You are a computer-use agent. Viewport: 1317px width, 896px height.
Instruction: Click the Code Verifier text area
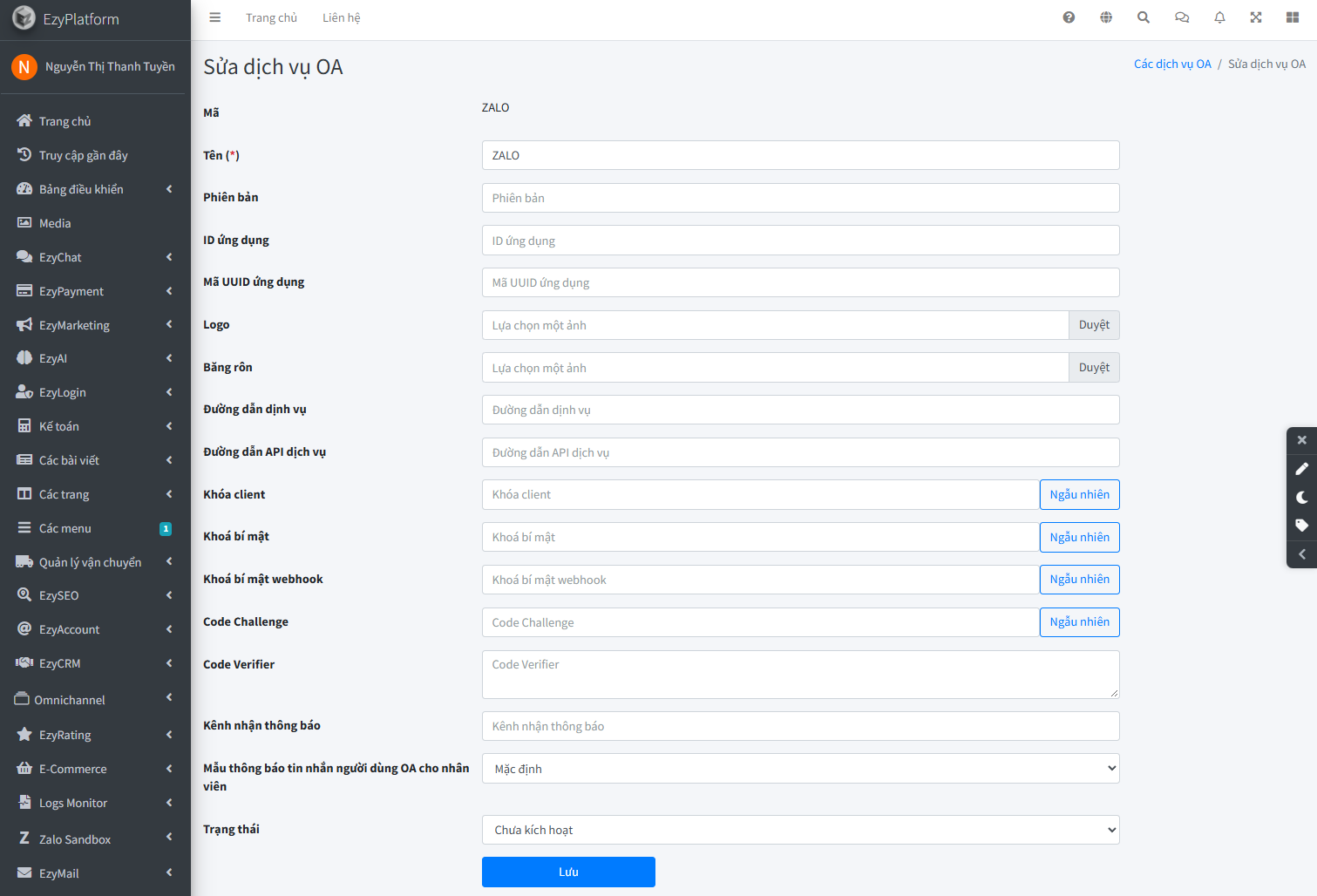(800, 675)
